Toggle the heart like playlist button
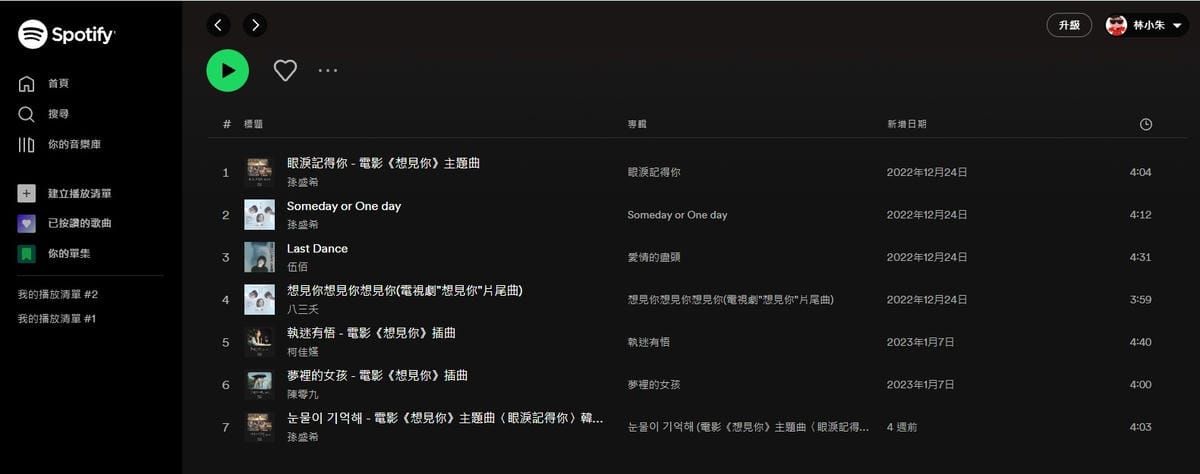This screenshot has width=1200, height=474. click(x=285, y=70)
